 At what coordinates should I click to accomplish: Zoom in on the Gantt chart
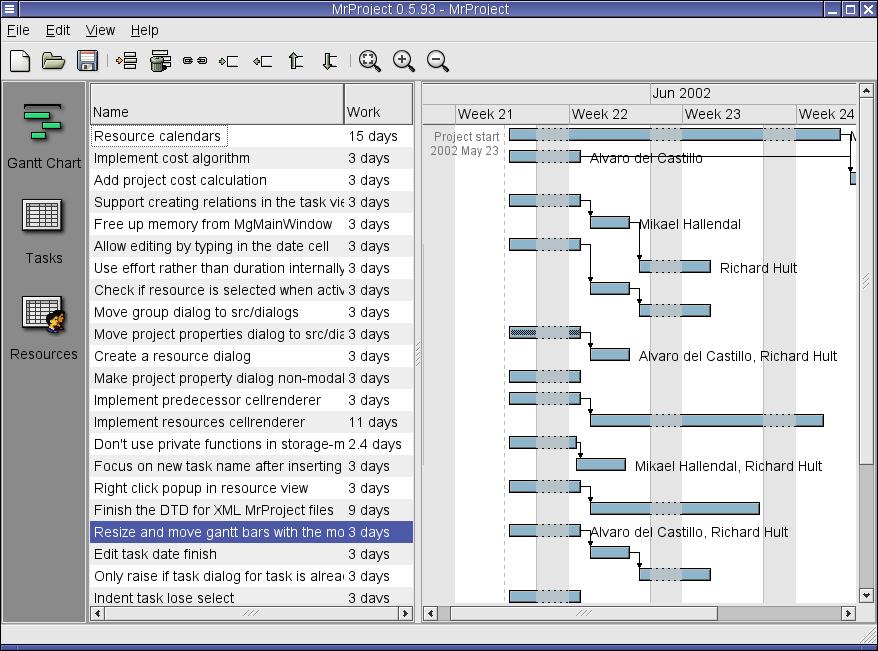click(404, 60)
